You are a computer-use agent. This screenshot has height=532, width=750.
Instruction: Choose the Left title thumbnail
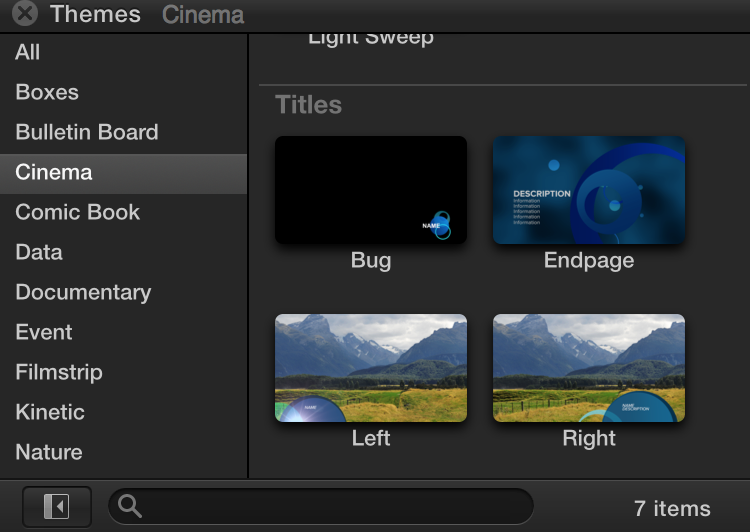pyautogui.click(x=371, y=368)
